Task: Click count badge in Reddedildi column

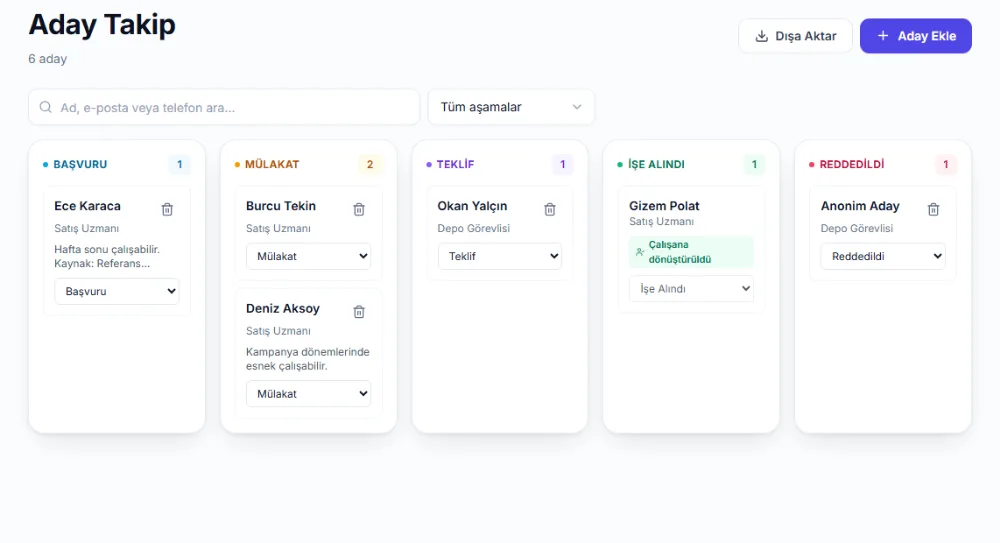Action: [946, 164]
